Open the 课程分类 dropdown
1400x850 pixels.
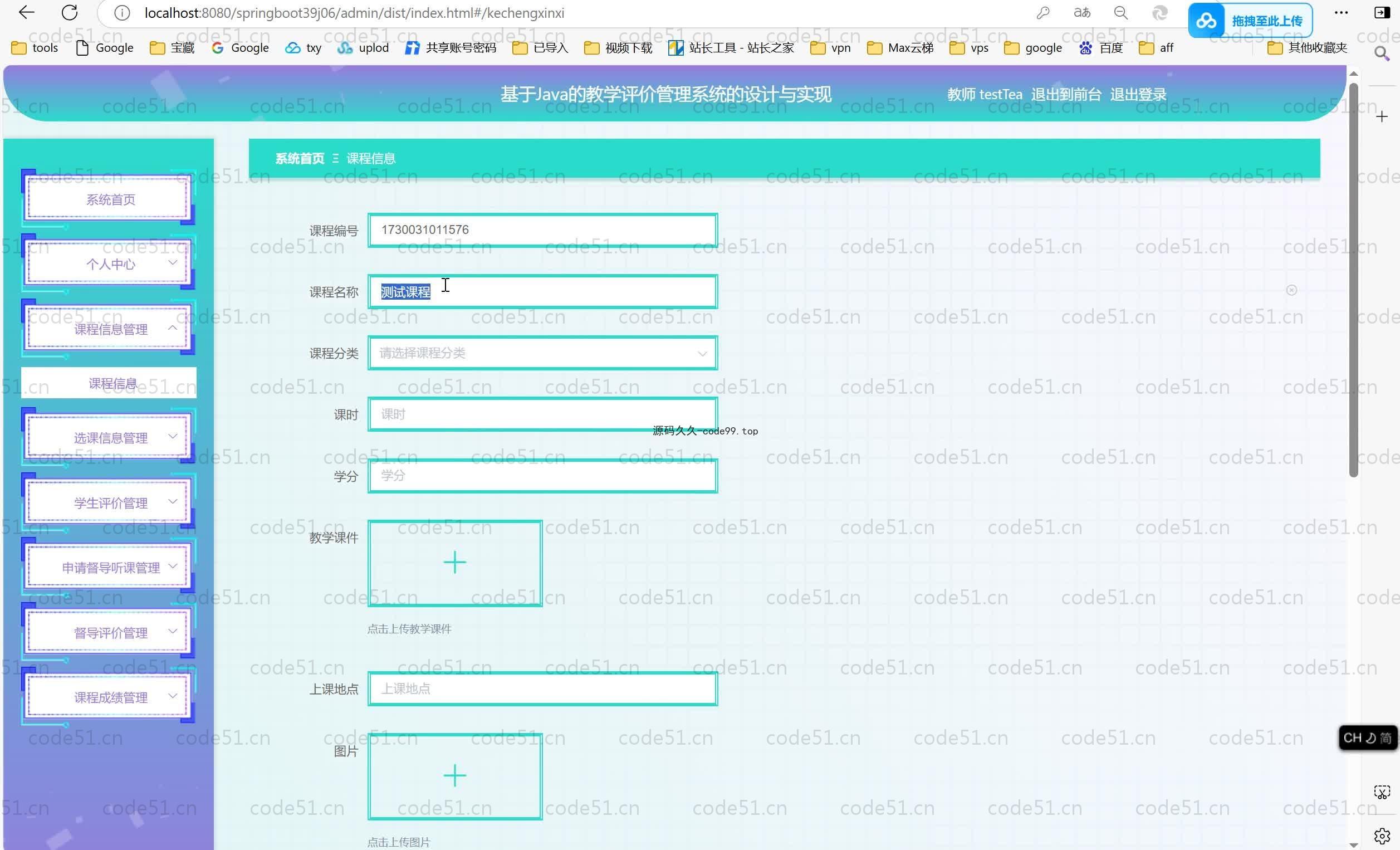[x=542, y=353]
